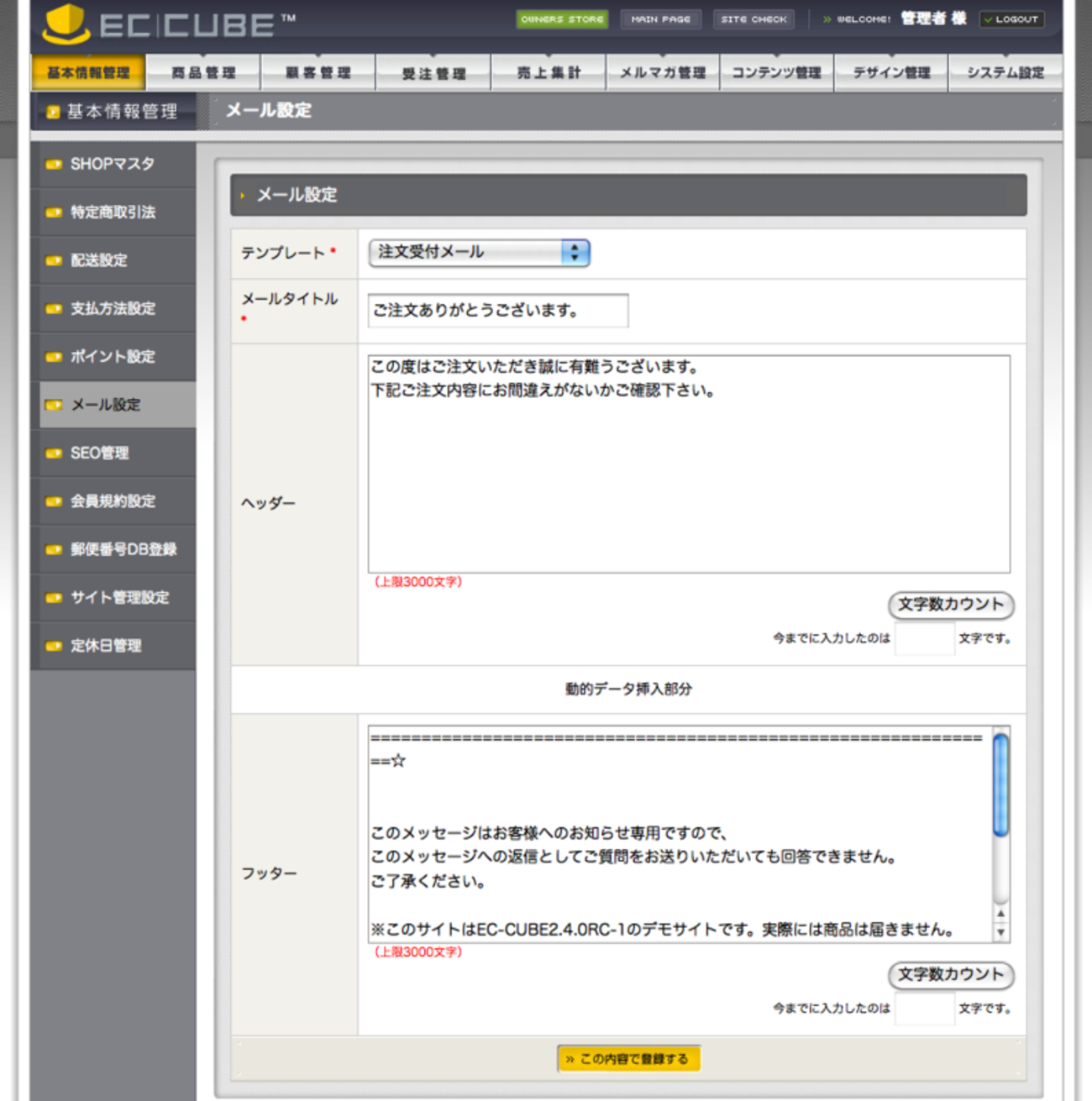Go to the メルマガ管理 tab
This screenshot has height=1101, width=1092.
[663, 73]
